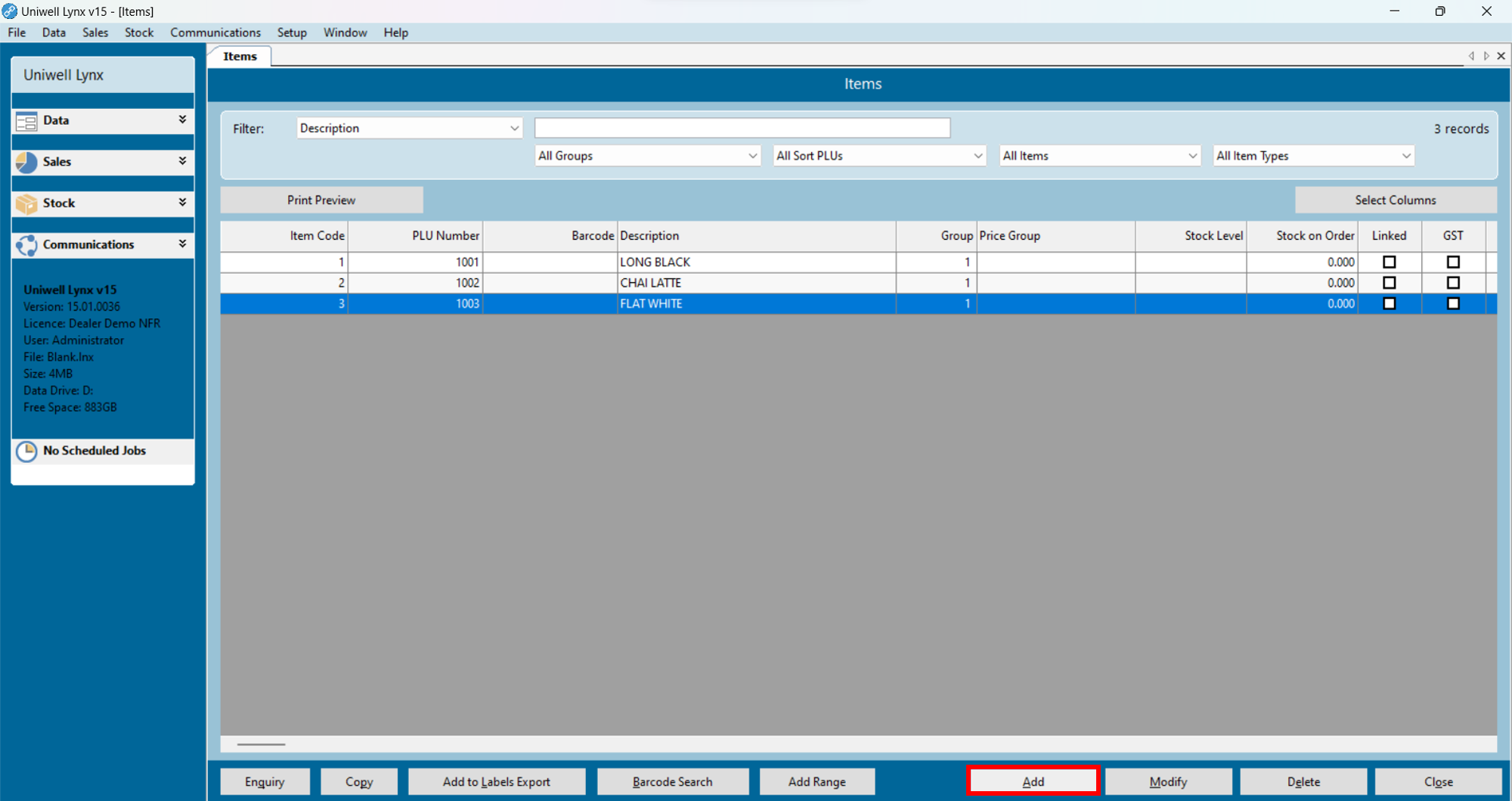Switch to the Items tab
Image resolution: width=1512 pixels, height=801 pixels.
click(x=239, y=55)
